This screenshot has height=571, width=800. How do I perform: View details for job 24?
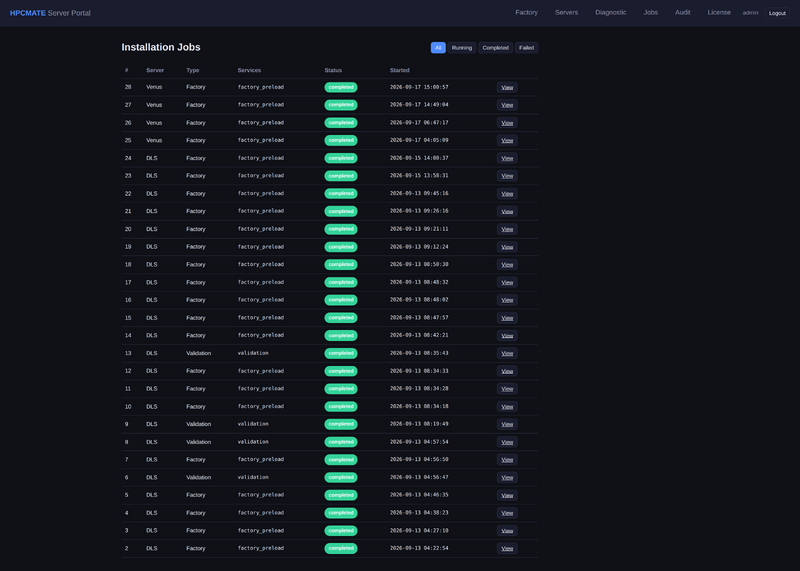click(x=507, y=158)
